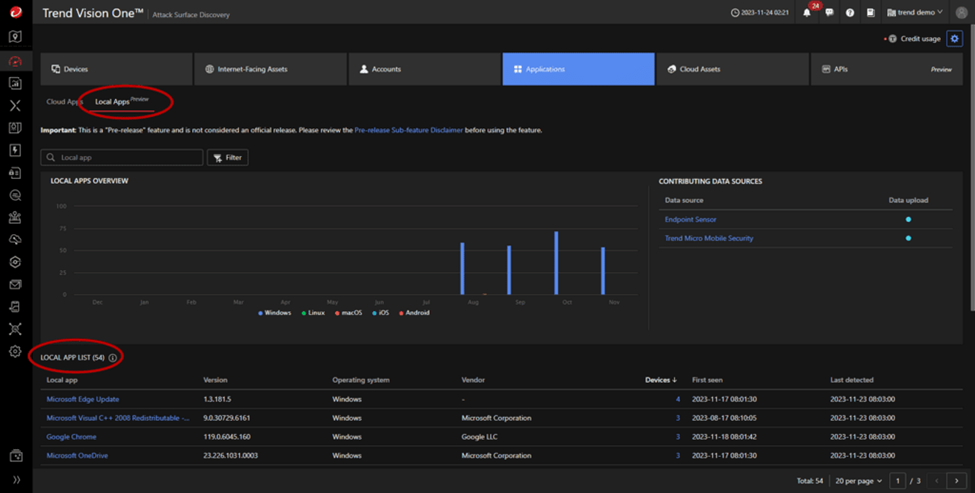Click the Local app search field
The width and height of the screenshot is (975, 493).
[122, 157]
